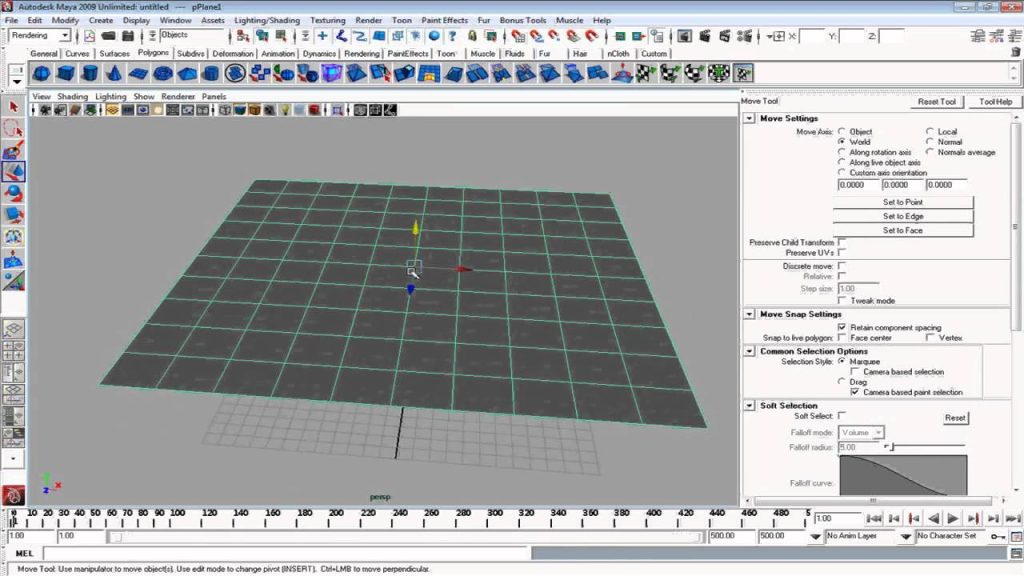The height and width of the screenshot is (576, 1024).
Task: Select Local move axis radio
Action: pyautogui.click(x=929, y=131)
